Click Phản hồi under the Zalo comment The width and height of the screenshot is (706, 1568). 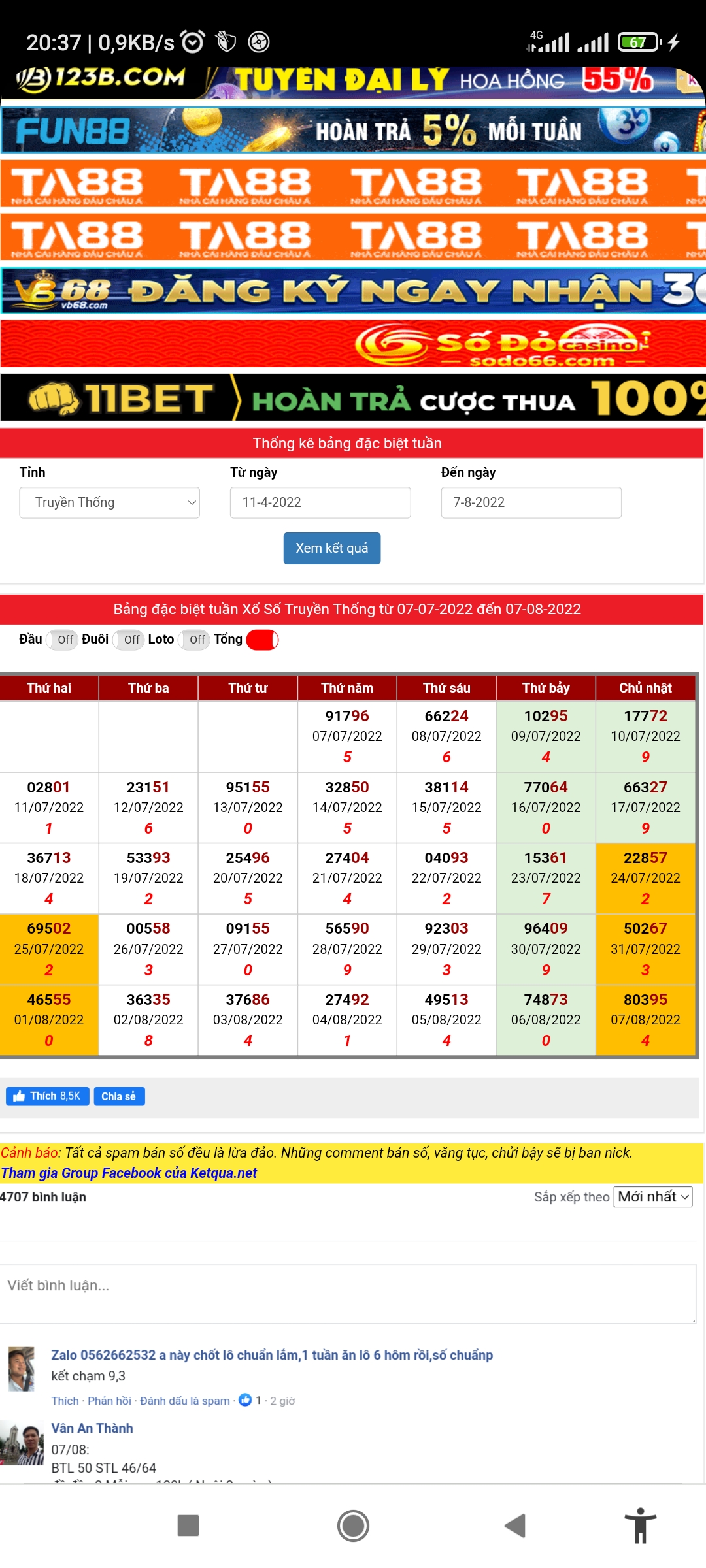(109, 1401)
